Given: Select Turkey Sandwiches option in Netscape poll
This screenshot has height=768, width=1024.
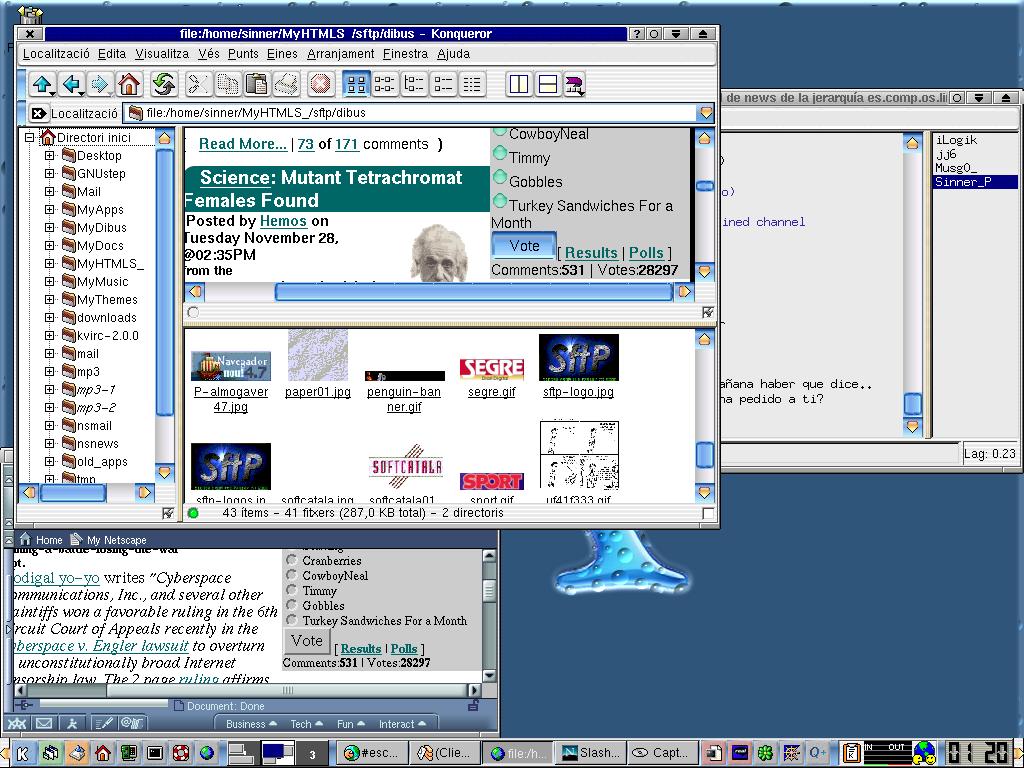Looking at the screenshot, I should coord(291,620).
